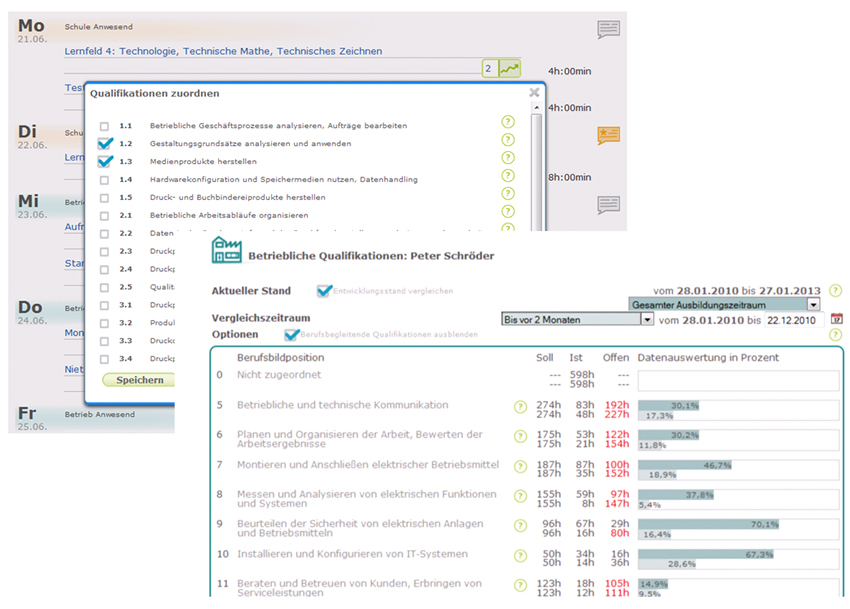Viewport: 850px width, 609px height.
Task: Tick the checkbox for qualification 2.5
Action: 104,287
